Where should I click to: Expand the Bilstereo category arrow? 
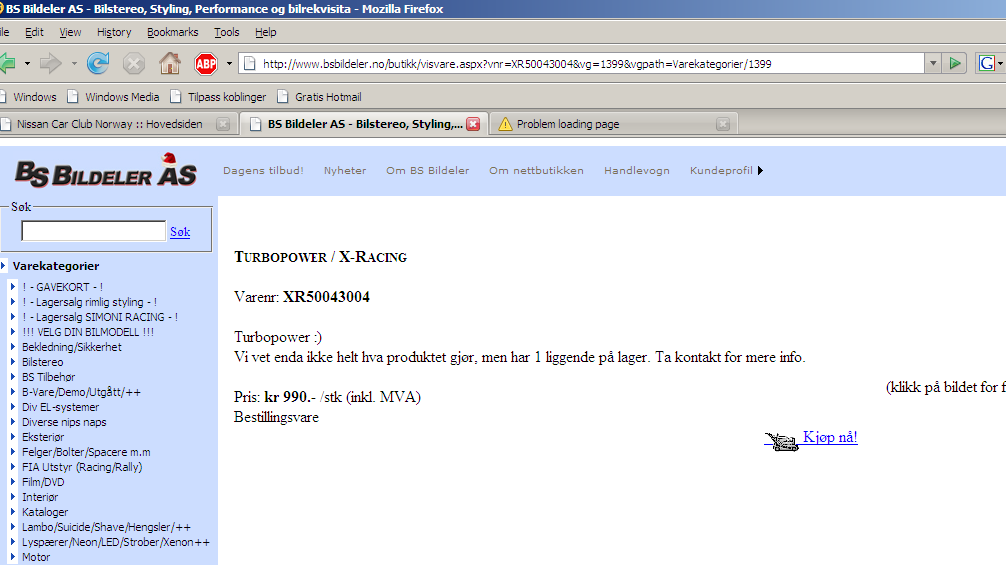click(x=13, y=362)
